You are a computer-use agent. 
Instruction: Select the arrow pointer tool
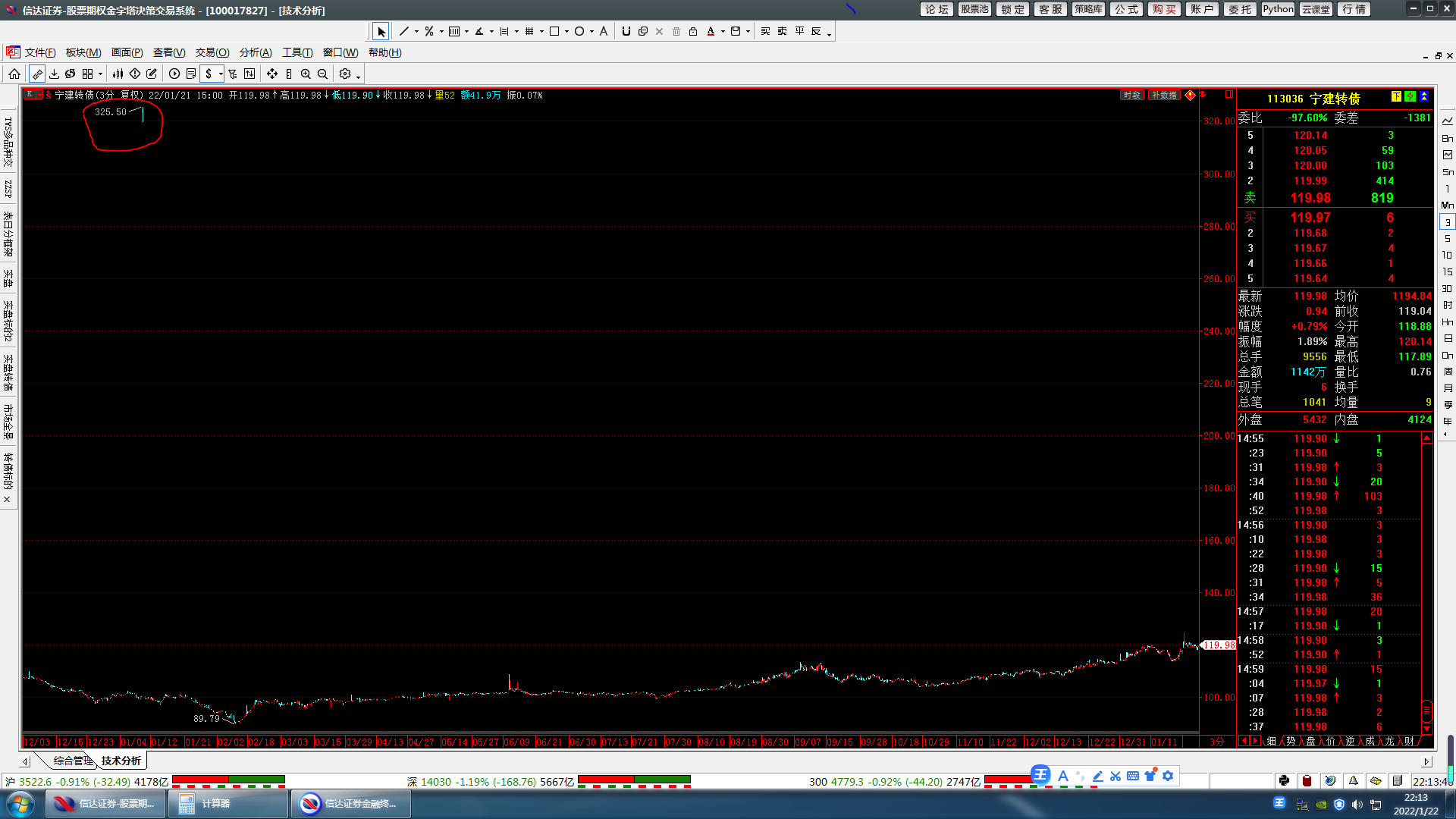tap(381, 31)
